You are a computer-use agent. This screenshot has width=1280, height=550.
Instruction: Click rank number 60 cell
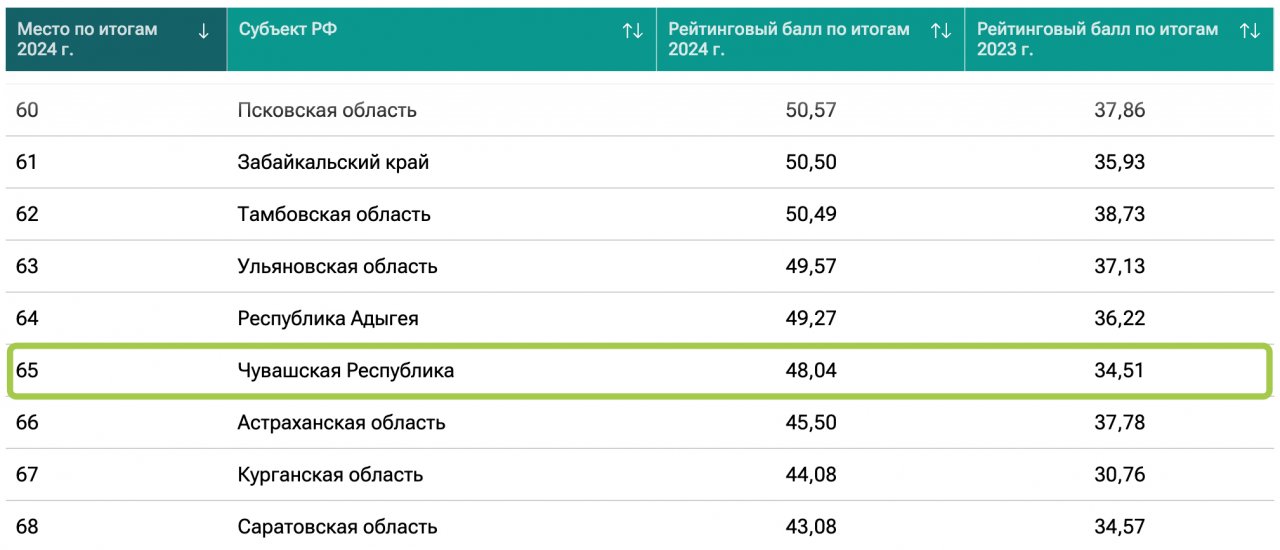(27, 110)
